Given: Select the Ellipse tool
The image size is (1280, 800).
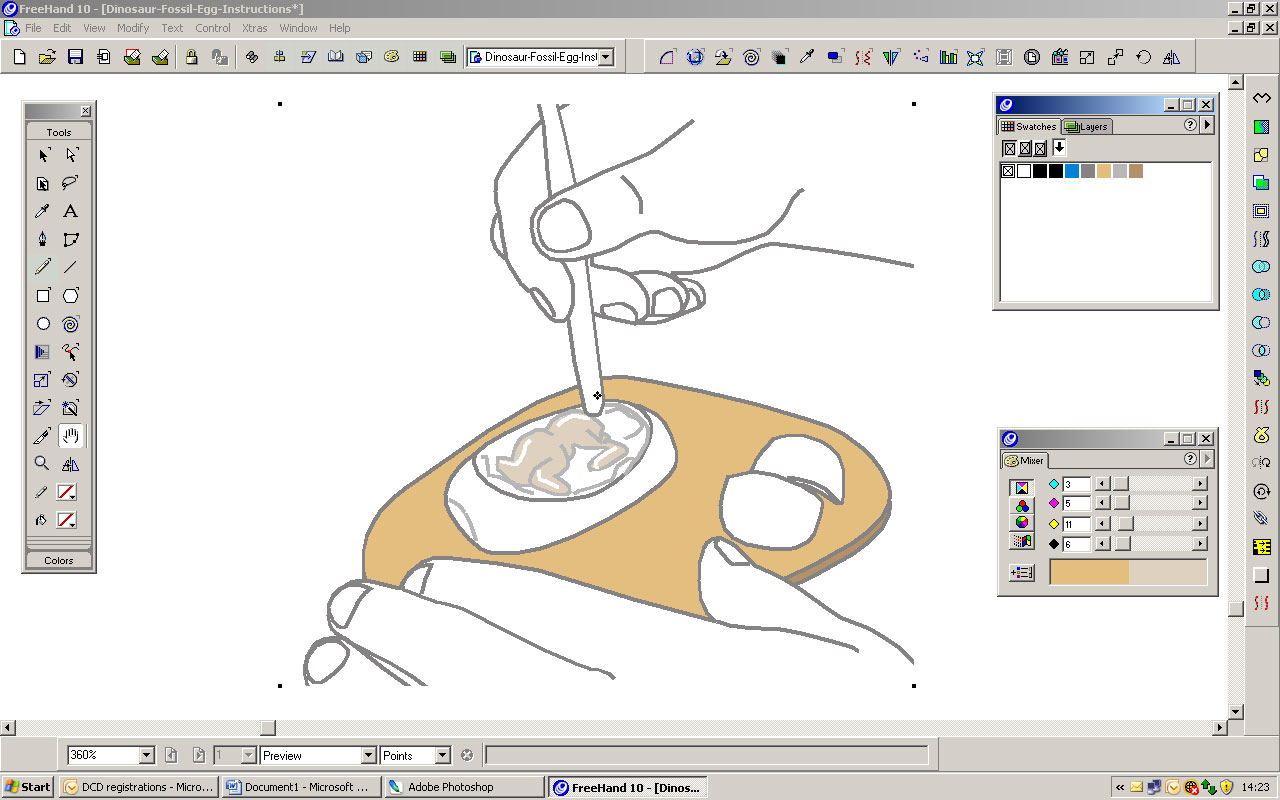Looking at the screenshot, I should 43,324.
